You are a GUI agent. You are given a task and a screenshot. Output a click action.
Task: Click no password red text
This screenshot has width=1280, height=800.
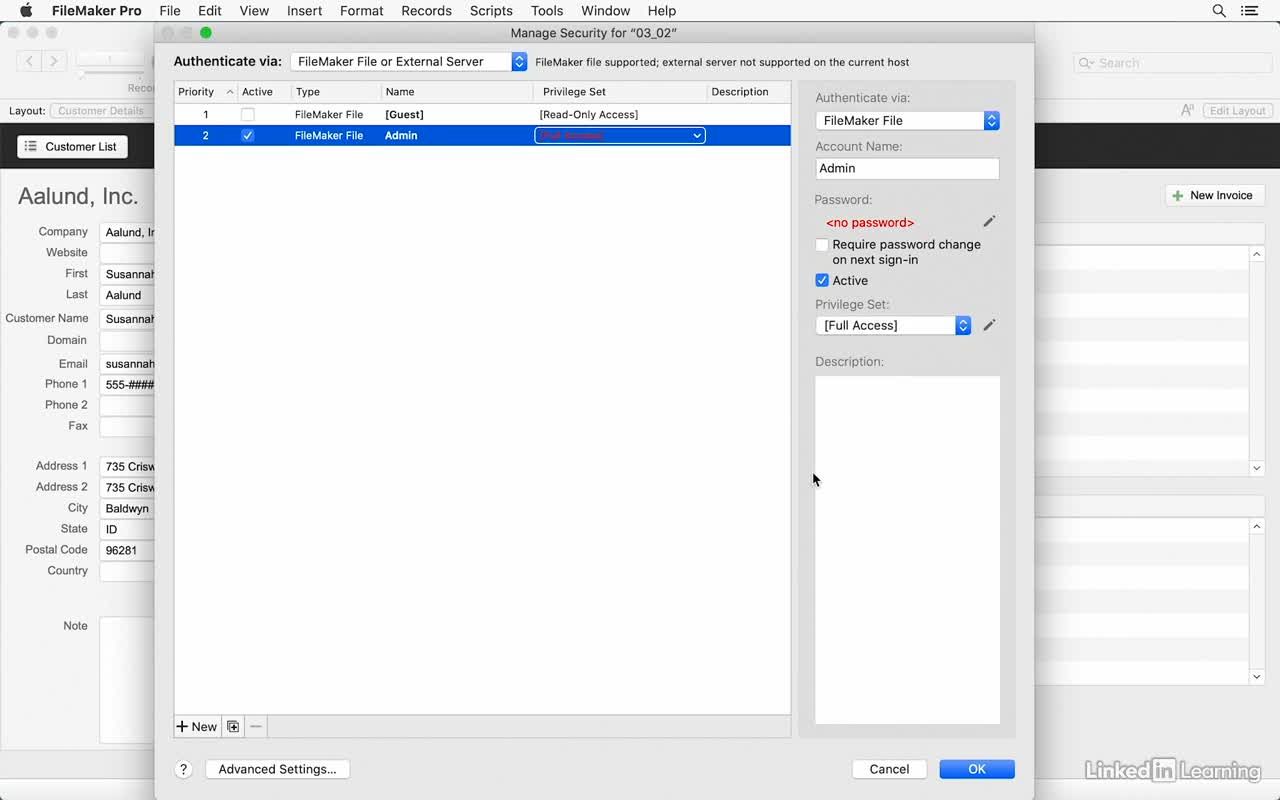(870, 223)
